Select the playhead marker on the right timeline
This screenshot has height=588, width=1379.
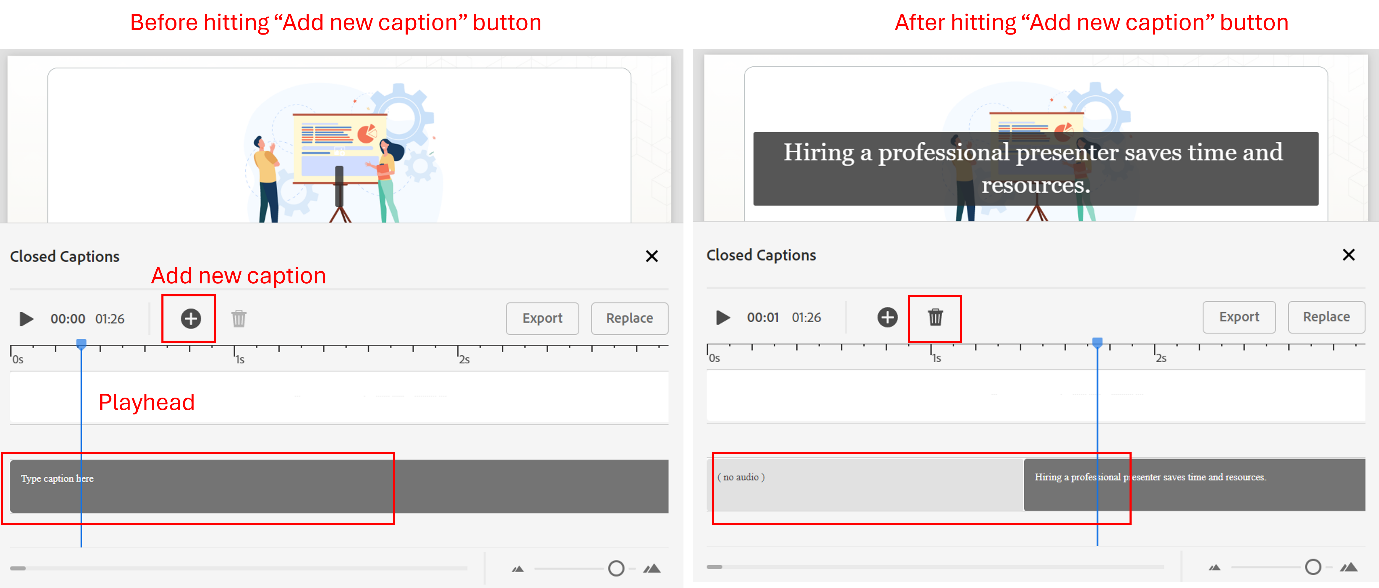tap(1097, 342)
